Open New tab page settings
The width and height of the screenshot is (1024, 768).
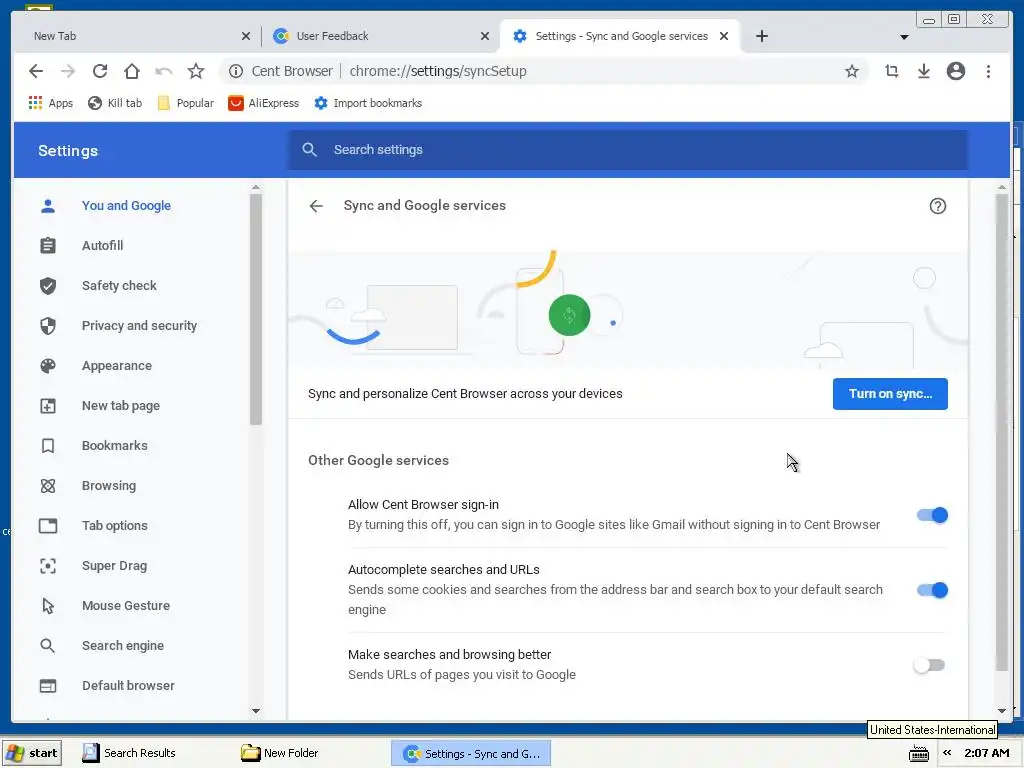120,406
